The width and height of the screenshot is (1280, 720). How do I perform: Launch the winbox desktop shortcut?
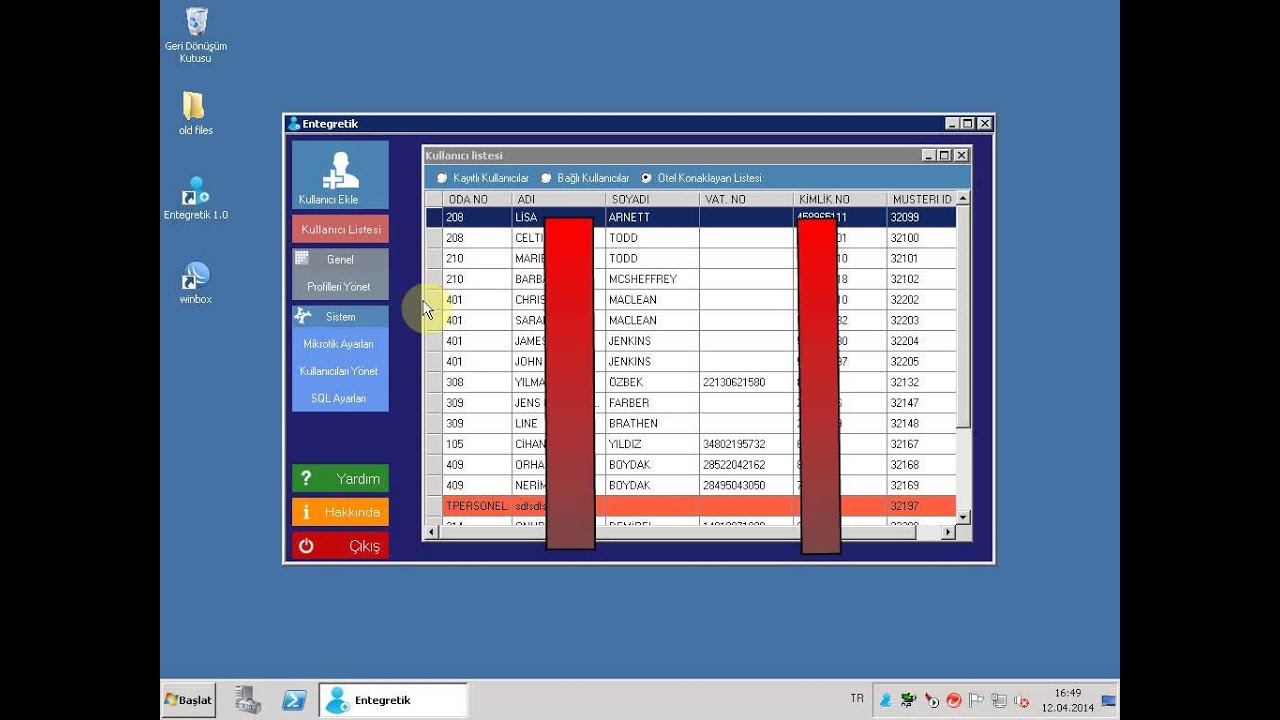195,276
